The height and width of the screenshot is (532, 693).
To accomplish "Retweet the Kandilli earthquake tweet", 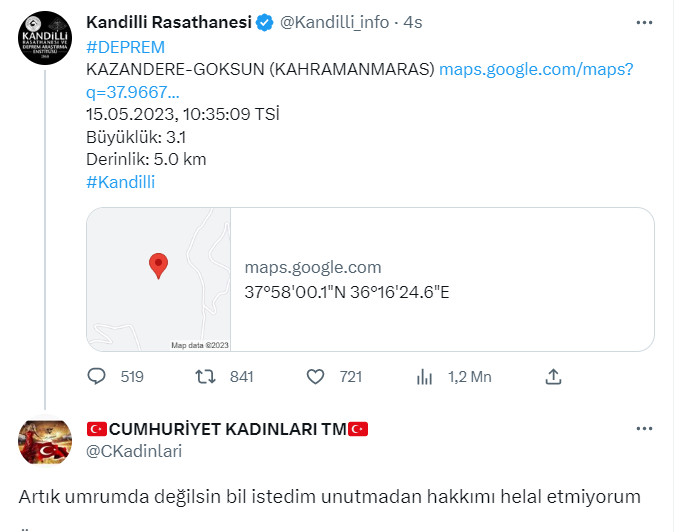I will pyautogui.click(x=204, y=377).
